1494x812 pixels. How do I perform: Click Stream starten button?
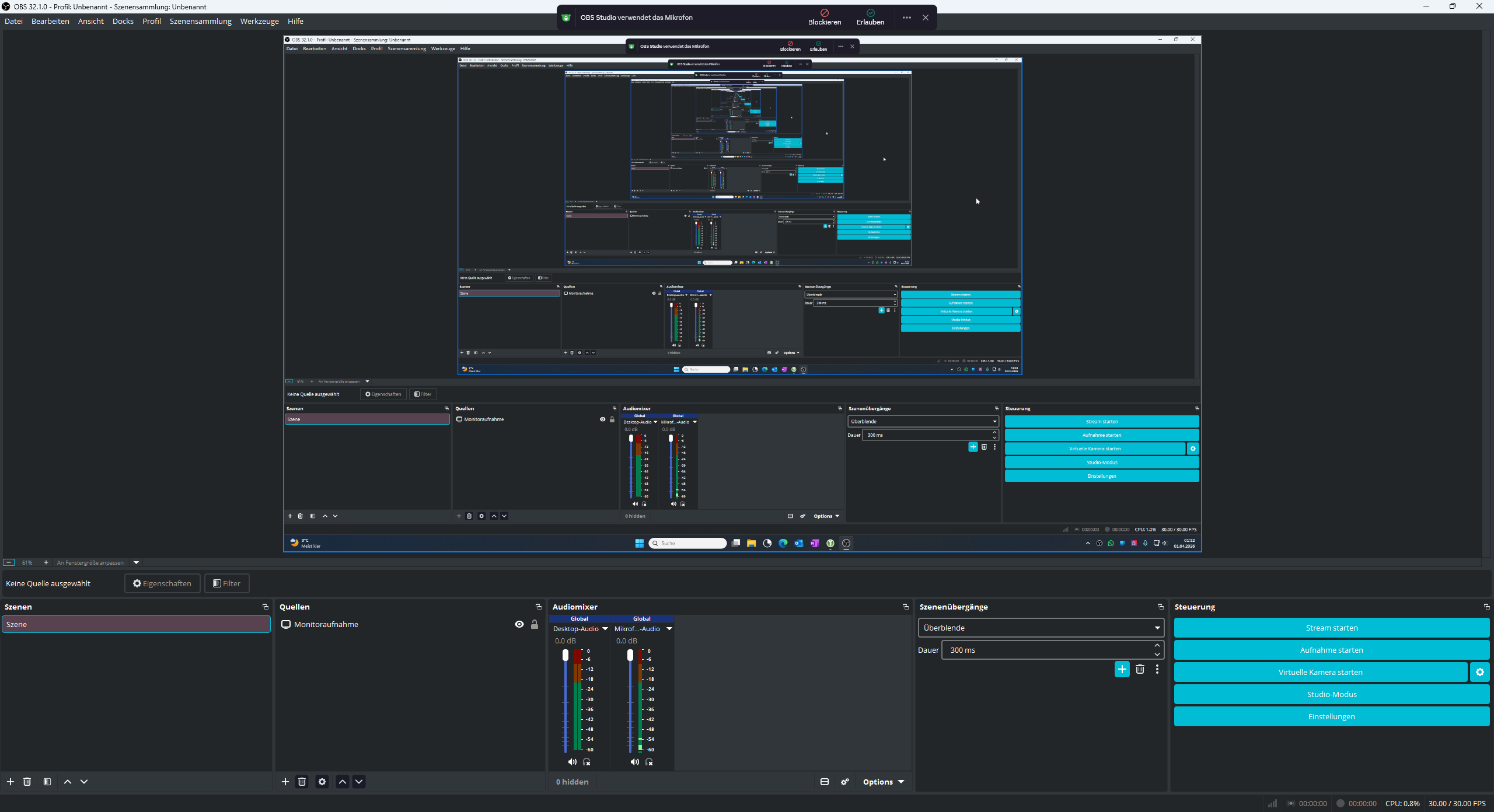[1332, 628]
